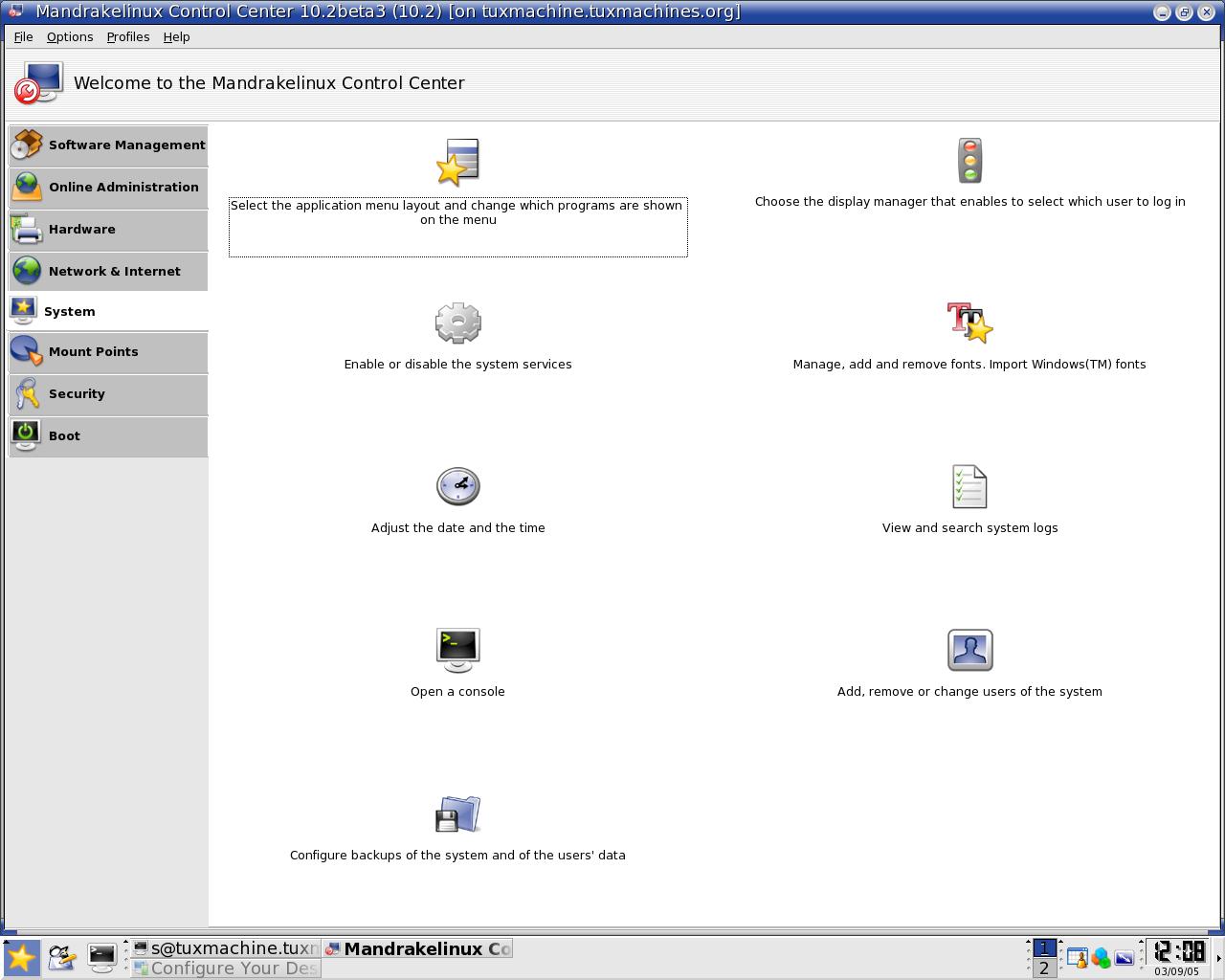Screen dimensions: 1225x980
Task: Select the Network & Internet tab
Action: tap(108, 272)
